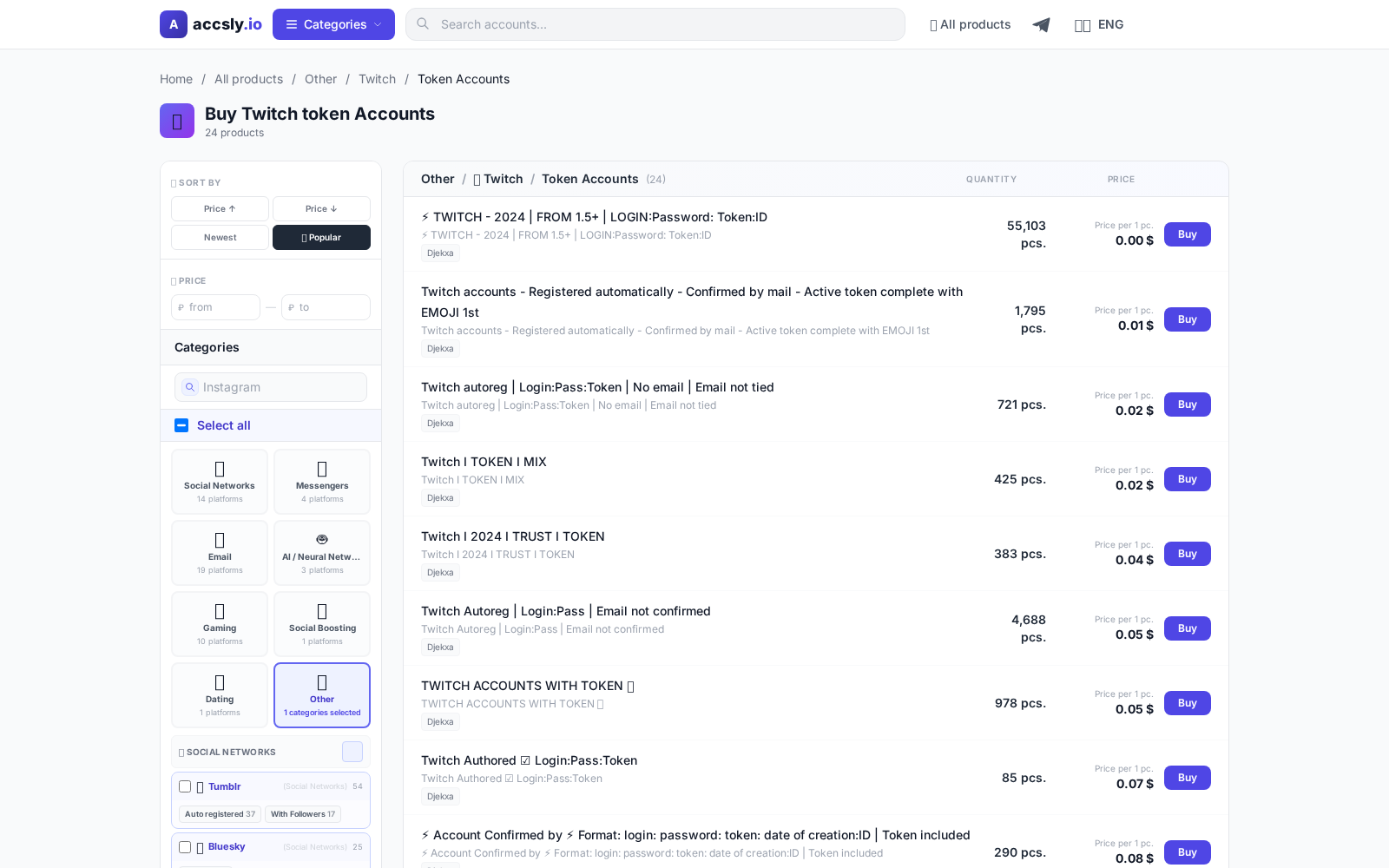Open Twitch Authored Login:Pass:Token title
This screenshot has height=868, width=1389.
(529, 760)
